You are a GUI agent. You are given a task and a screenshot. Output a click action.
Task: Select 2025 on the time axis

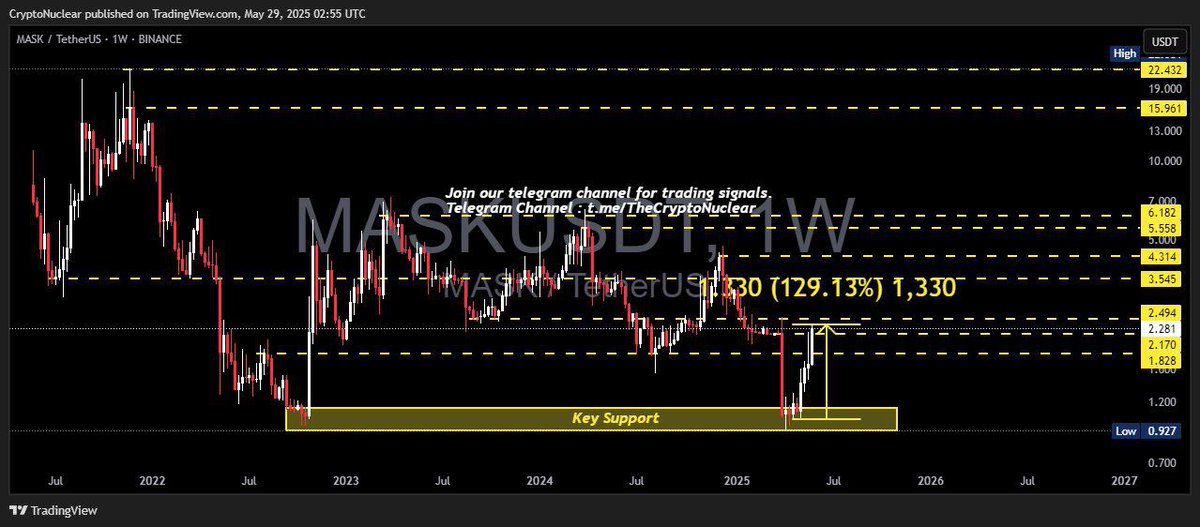point(736,481)
